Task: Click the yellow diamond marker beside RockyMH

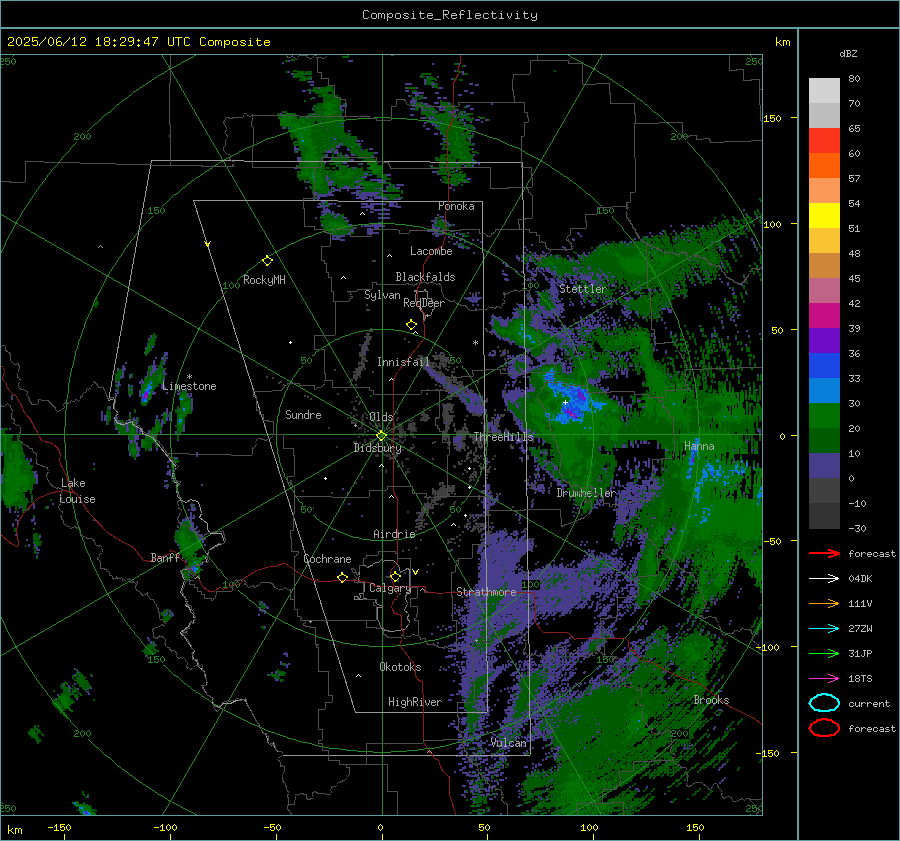Action: point(267,261)
